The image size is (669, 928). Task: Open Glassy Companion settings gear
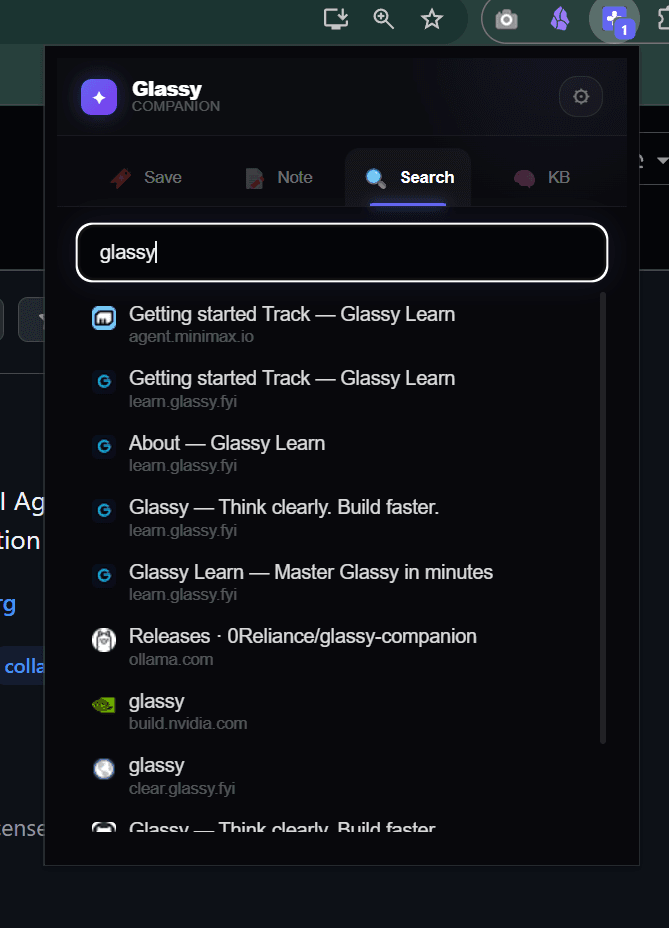point(581,96)
